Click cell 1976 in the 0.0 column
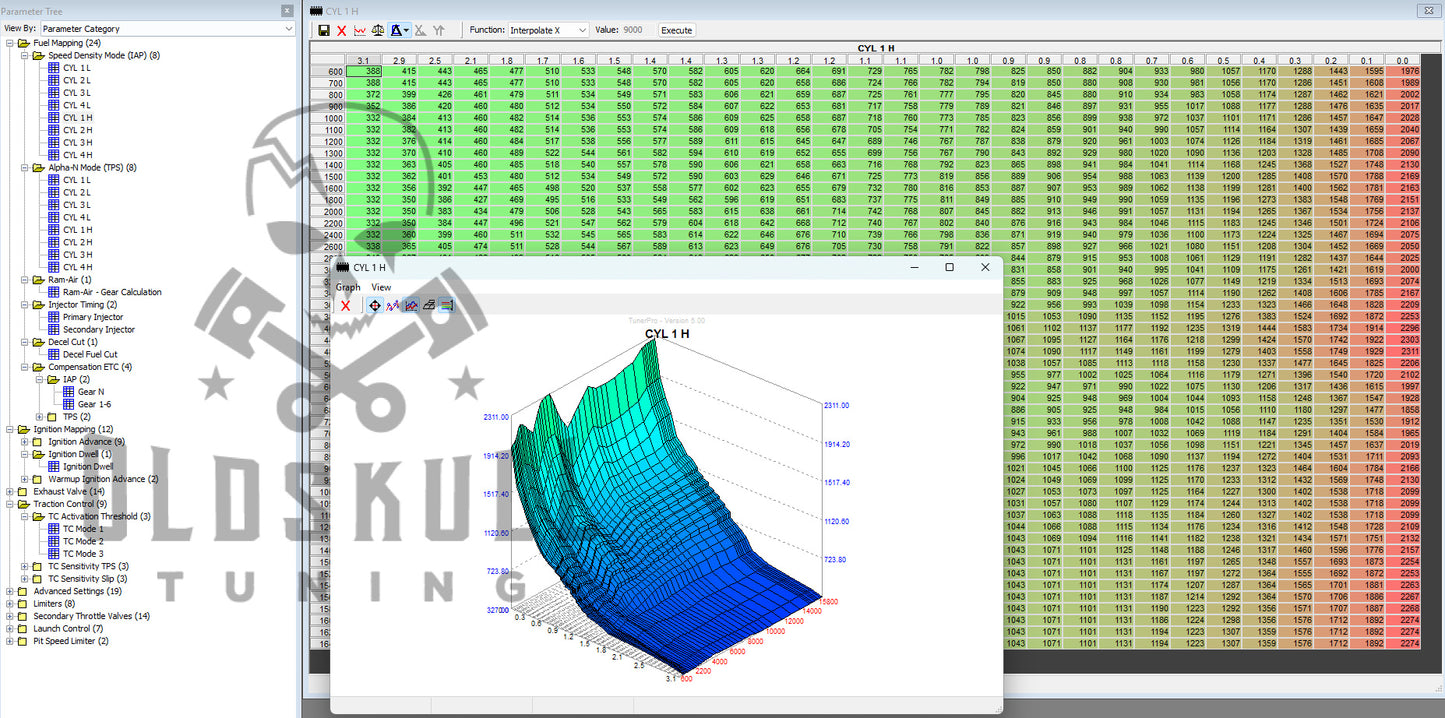The image size is (1445, 718). click(x=1404, y=72)
